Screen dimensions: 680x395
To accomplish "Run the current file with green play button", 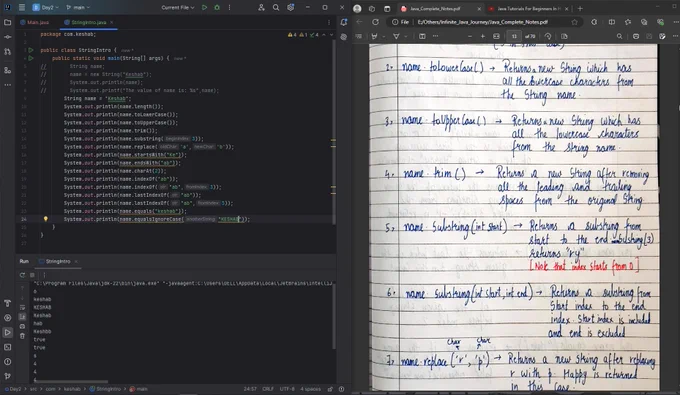I will pyautogui.click(x=204, y=7).
